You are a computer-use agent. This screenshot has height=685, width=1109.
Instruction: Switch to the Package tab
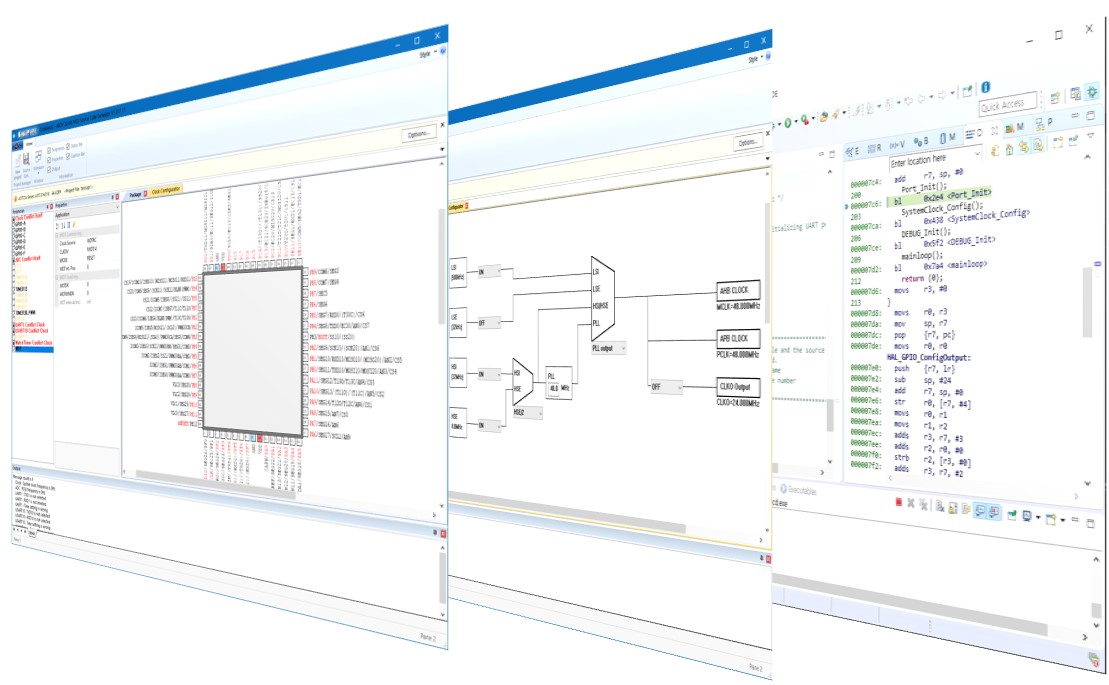[x=135, y=193]
